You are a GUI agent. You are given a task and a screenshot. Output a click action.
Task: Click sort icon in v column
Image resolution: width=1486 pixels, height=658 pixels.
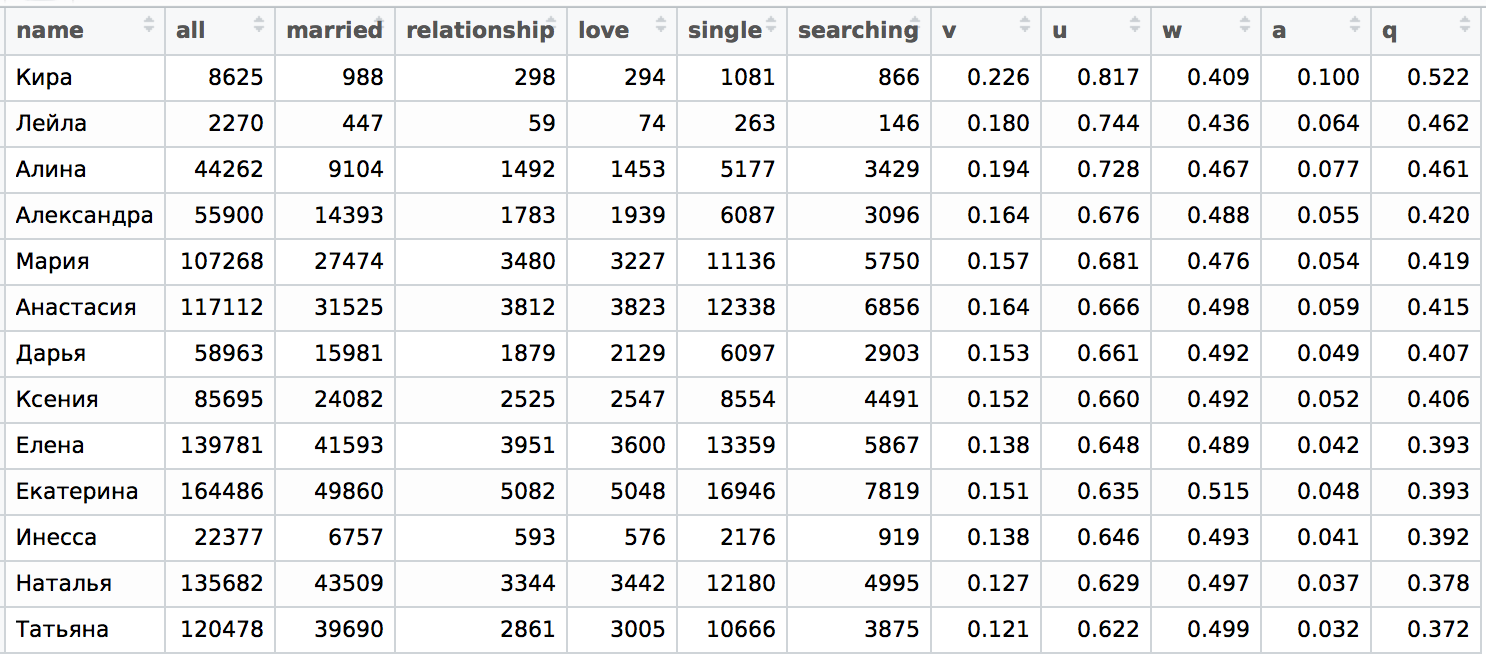point(1026,25)
